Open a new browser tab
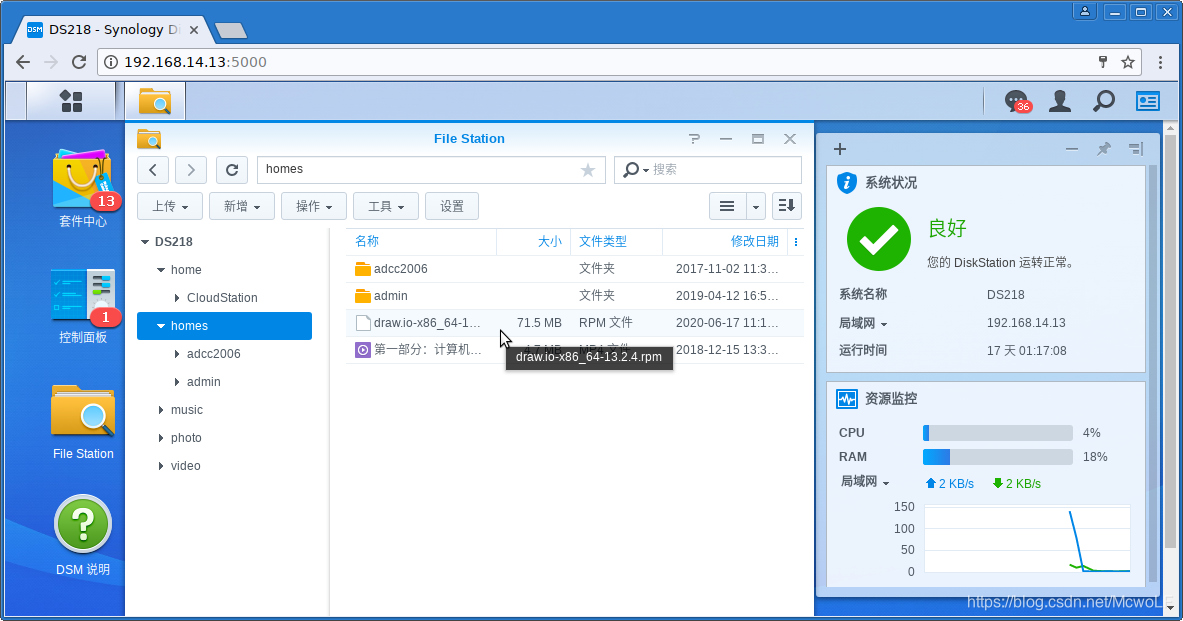The width and height of the screenshot is (1183, 621). (231, 31)
